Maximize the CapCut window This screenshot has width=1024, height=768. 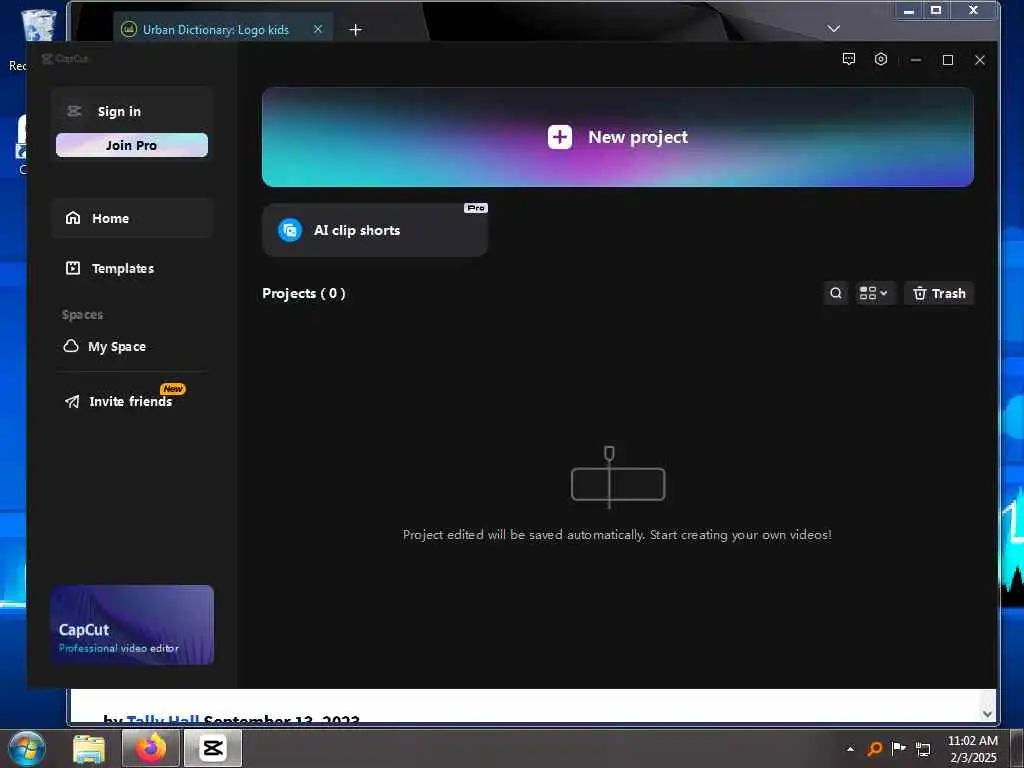coord(948,60)
